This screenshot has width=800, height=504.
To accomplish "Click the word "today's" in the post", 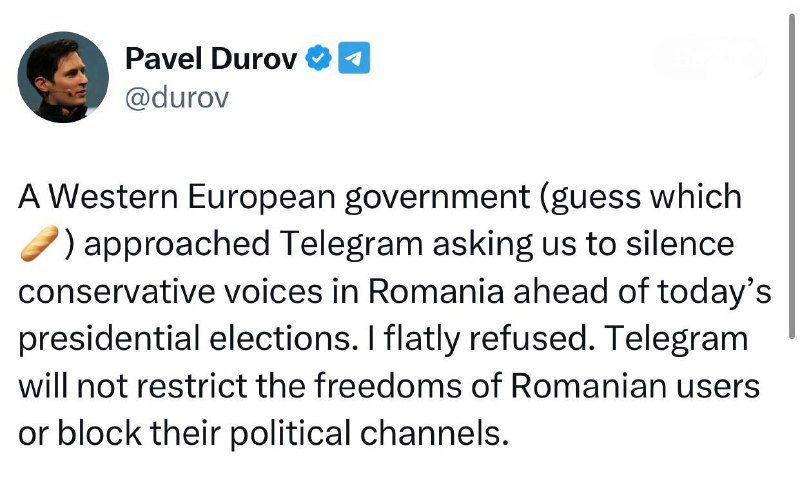I will 714,291.
